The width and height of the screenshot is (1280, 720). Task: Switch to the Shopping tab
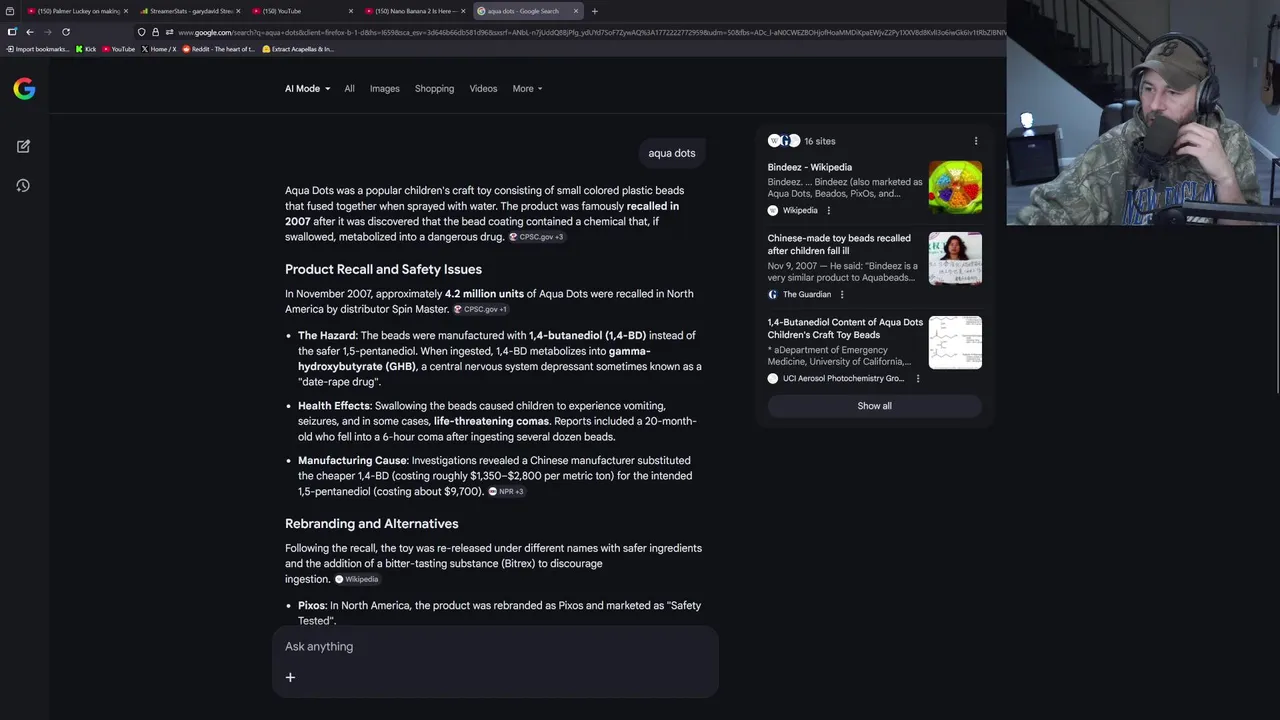pyautogui.click(x=434, y=88)
